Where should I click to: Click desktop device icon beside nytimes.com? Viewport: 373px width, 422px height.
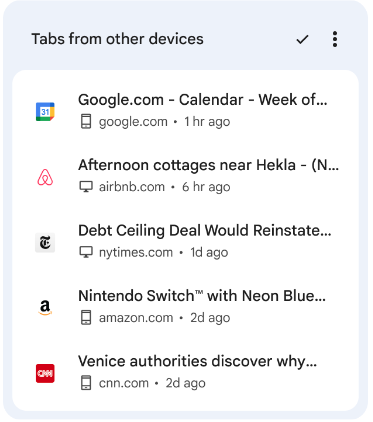(x=86, y=252)
